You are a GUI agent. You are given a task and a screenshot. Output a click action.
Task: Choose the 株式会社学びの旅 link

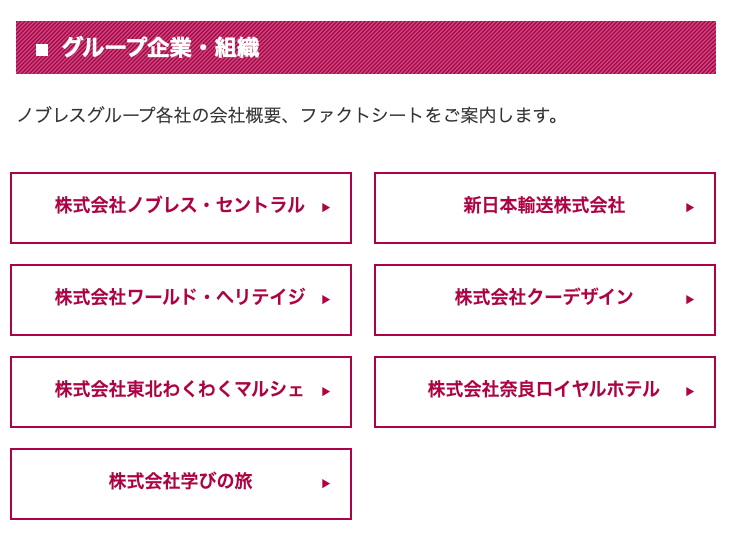[x=180, y=482]
